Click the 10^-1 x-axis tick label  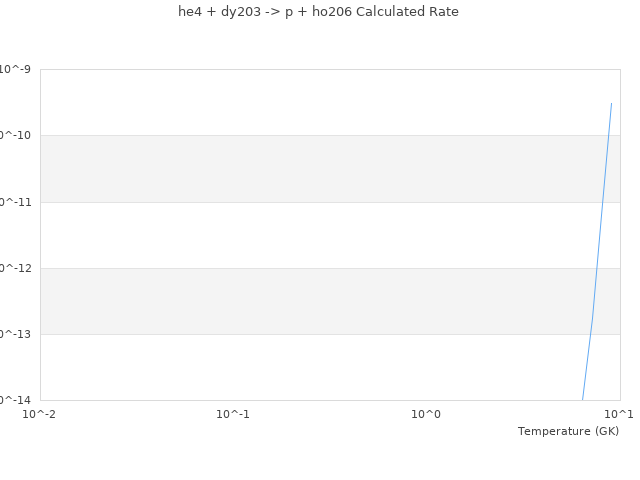233,414
